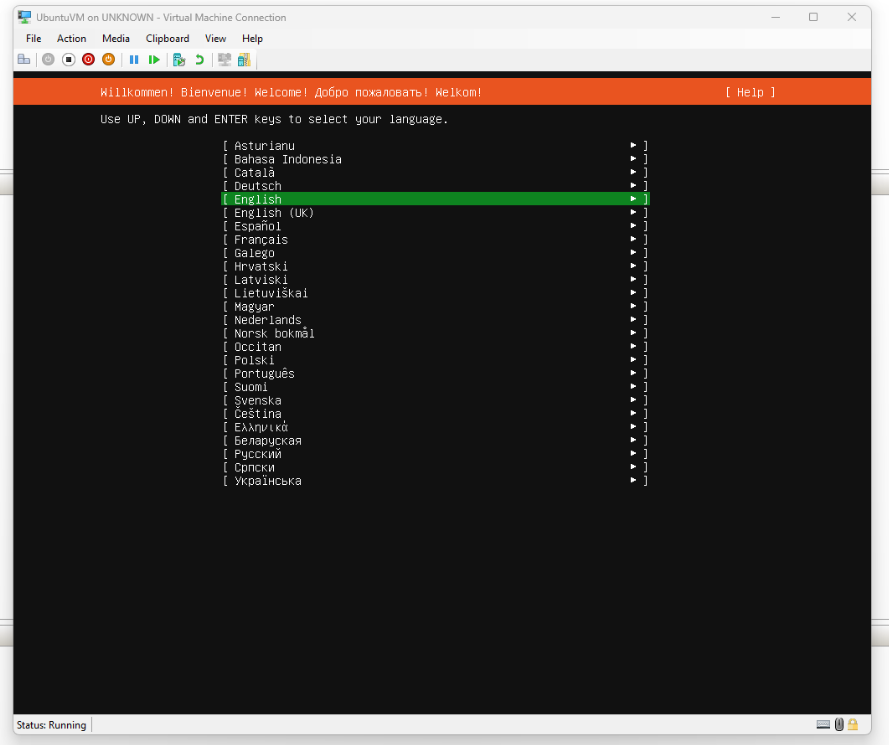This screenshot has height=745, width=889.
Task: Turn off the VM with the black stop icon
Action: 69,60
